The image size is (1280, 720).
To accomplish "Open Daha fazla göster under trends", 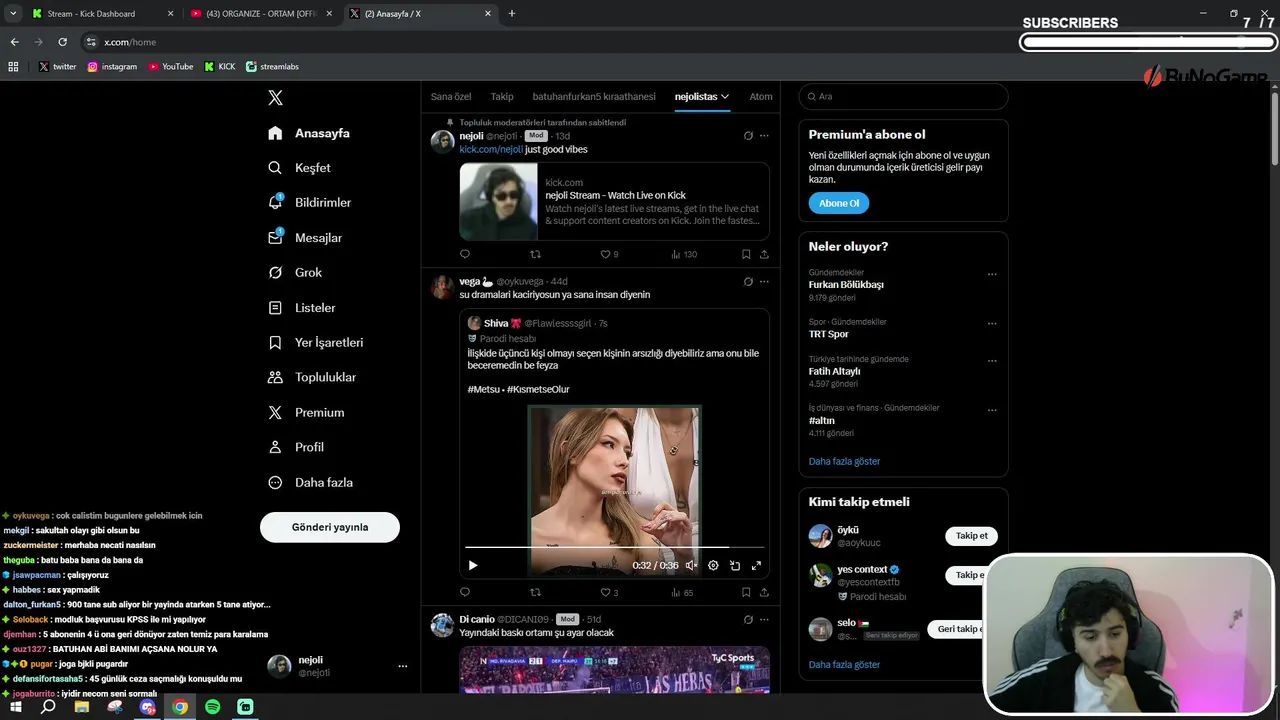I will (x=845, y=461).
